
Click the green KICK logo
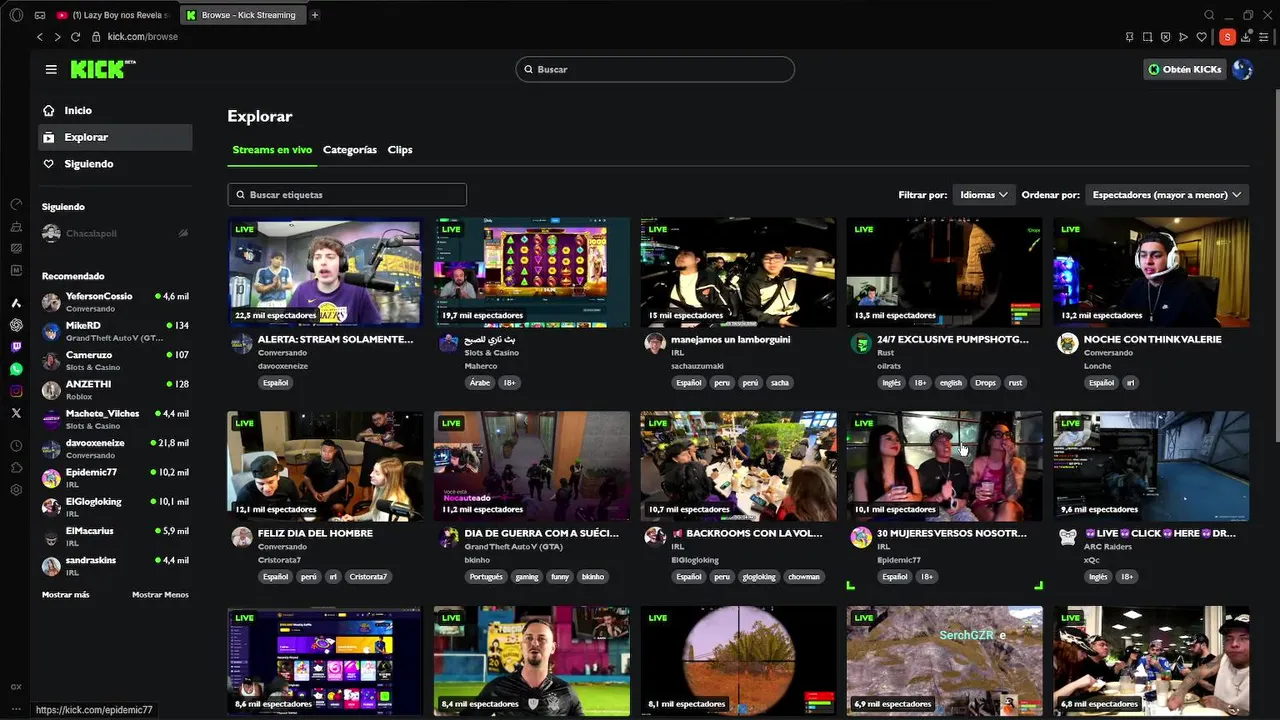[x=102, y=69]
